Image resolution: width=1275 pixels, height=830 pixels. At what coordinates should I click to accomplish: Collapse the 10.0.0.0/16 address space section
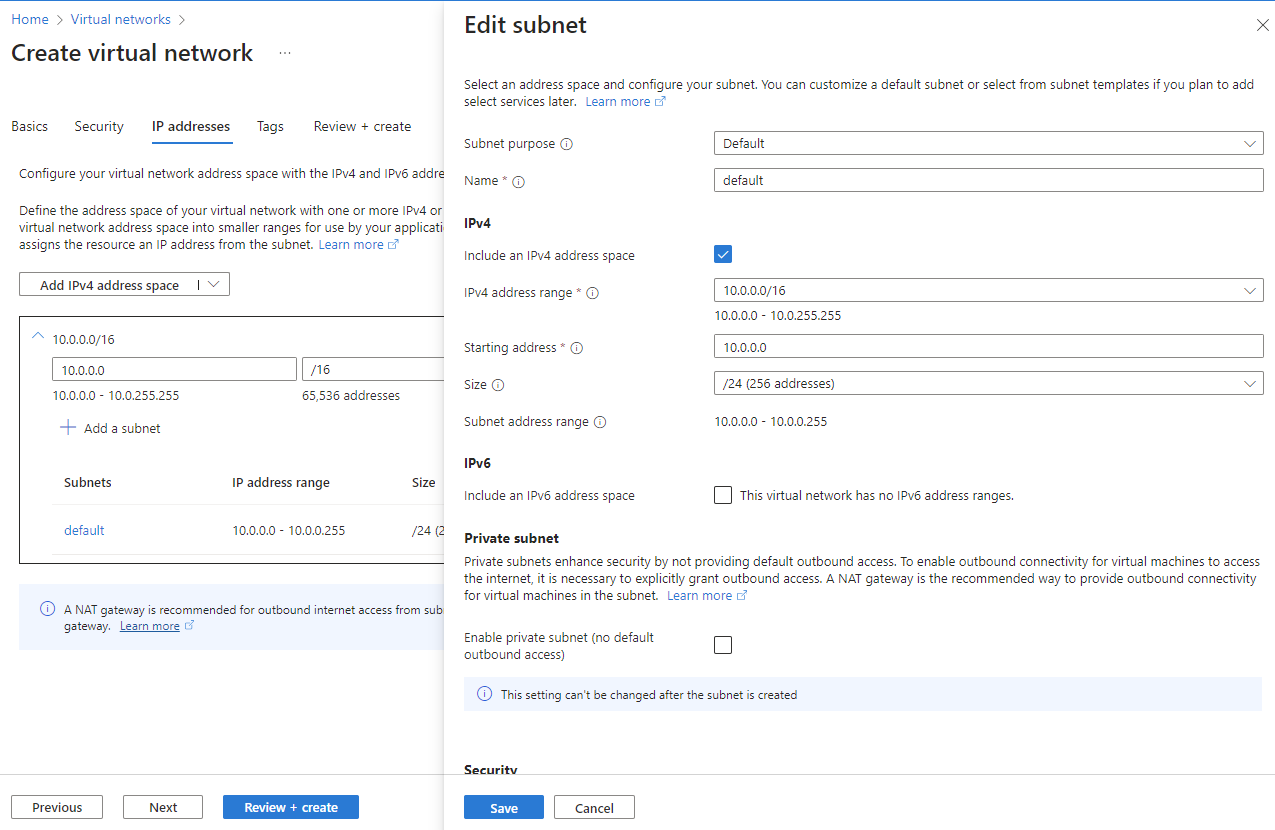pos(38,337)
